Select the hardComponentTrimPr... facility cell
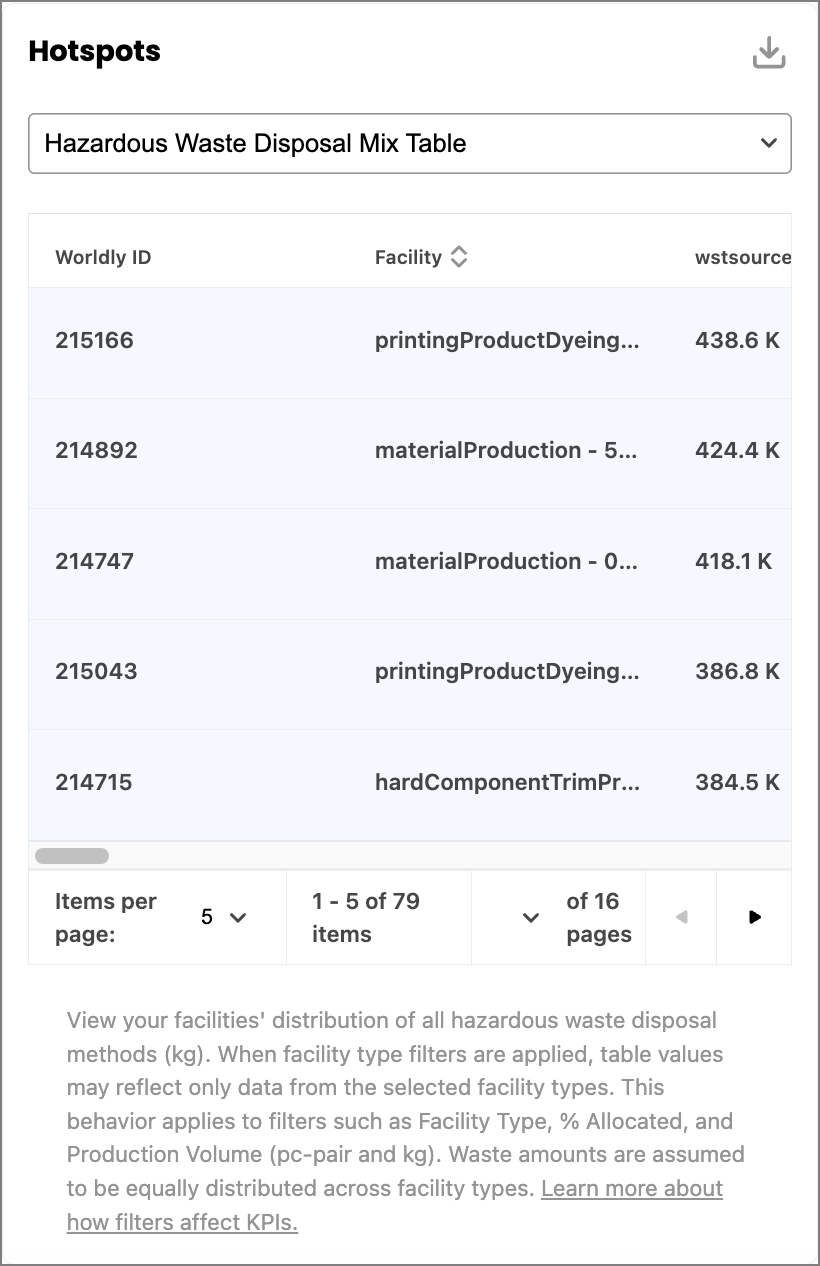 [x=509, y=784]
